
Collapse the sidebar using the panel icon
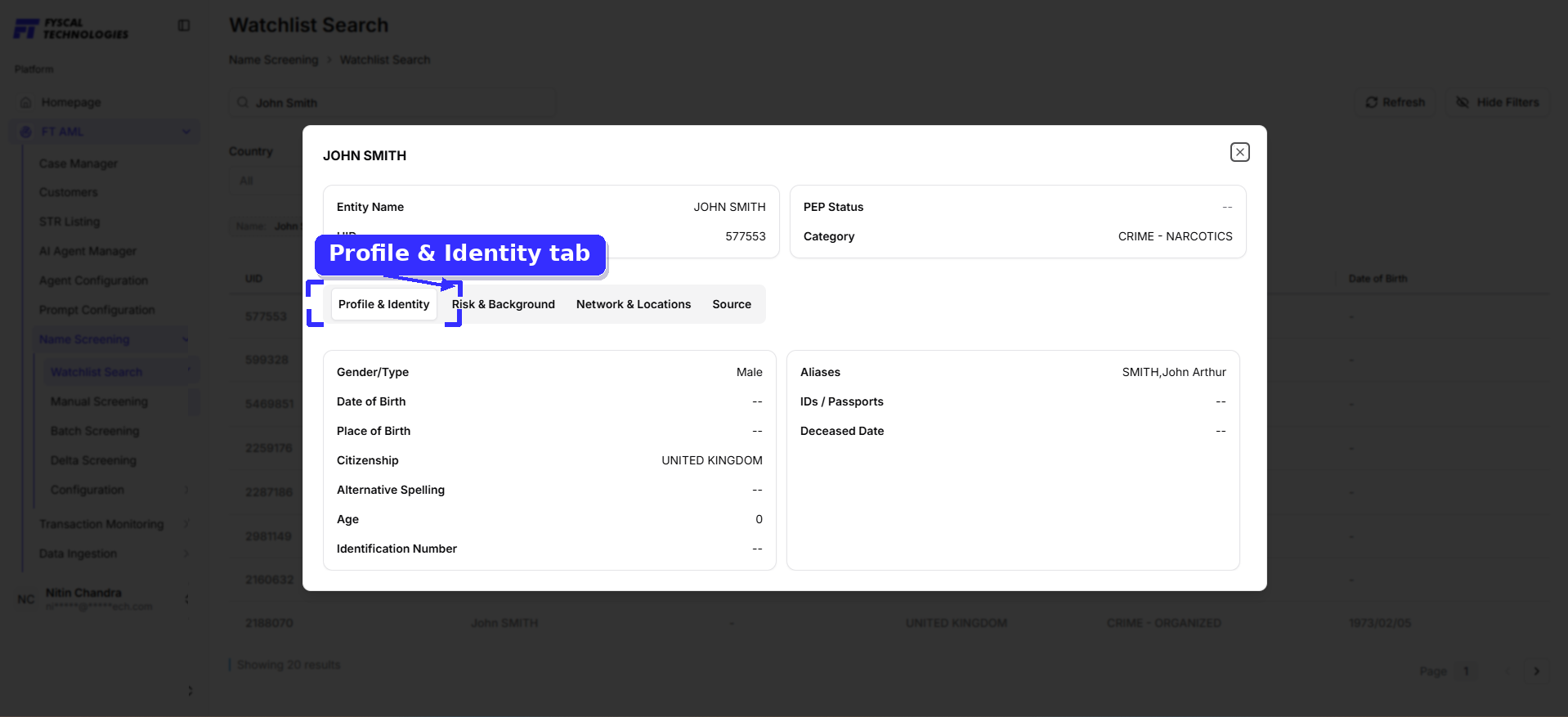[184, 26]
